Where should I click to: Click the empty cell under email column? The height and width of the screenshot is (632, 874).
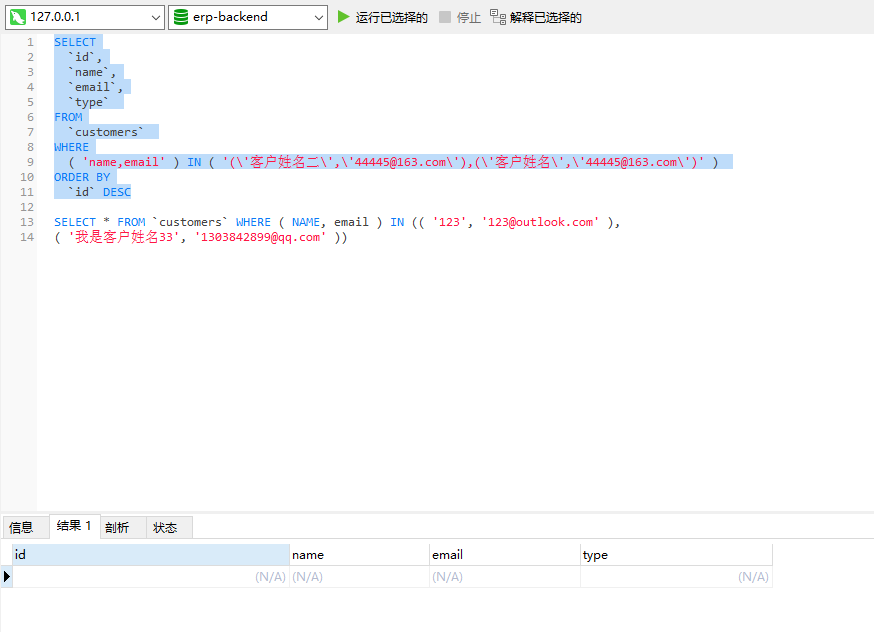tap(504, 577)
